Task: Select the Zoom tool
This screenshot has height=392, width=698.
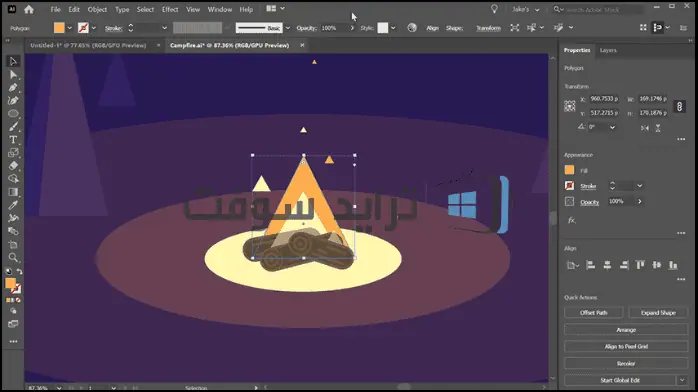Action: 13,258
